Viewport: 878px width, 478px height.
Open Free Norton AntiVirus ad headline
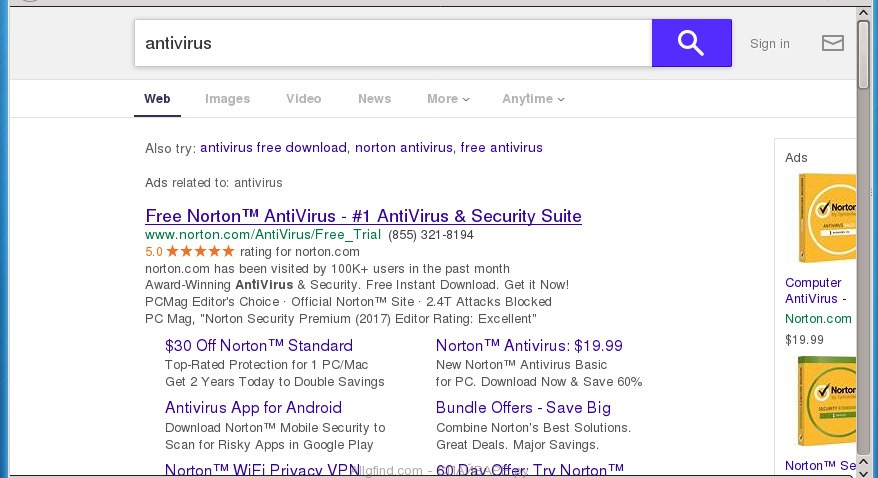(x=363, y=216)
